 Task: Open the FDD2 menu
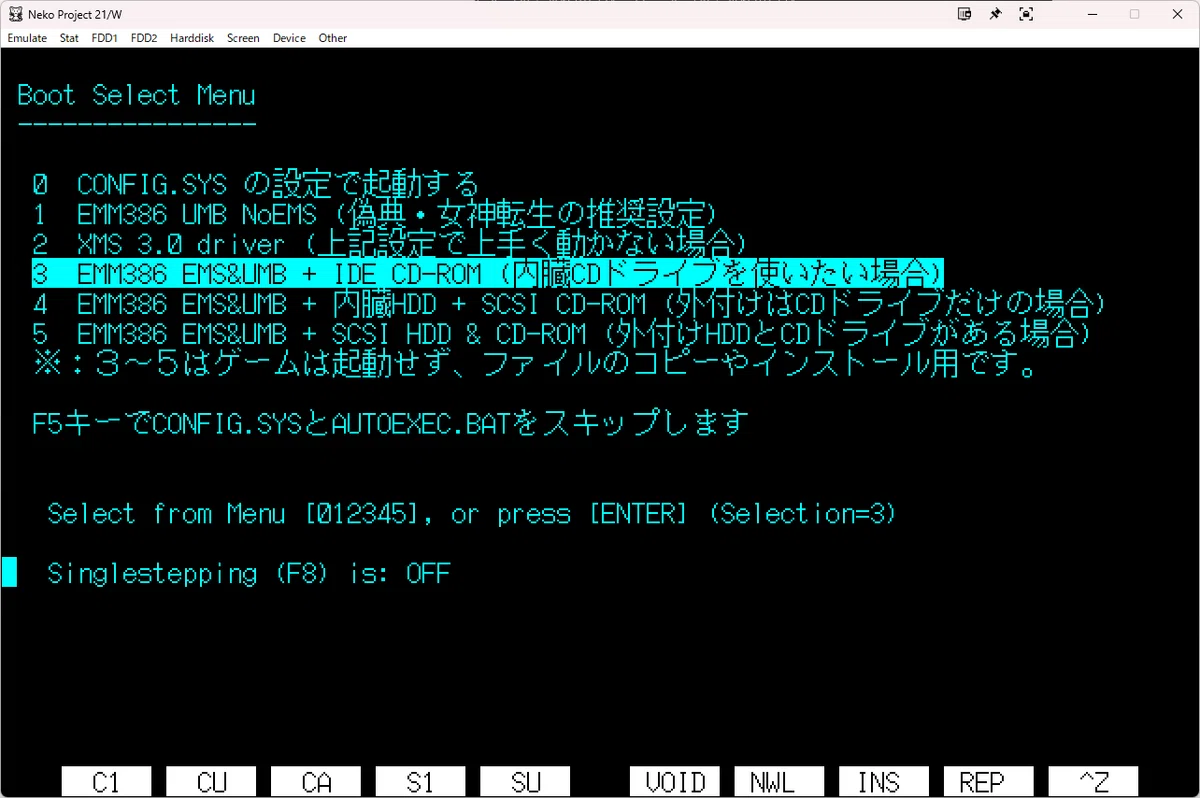(x=144, y=38)
